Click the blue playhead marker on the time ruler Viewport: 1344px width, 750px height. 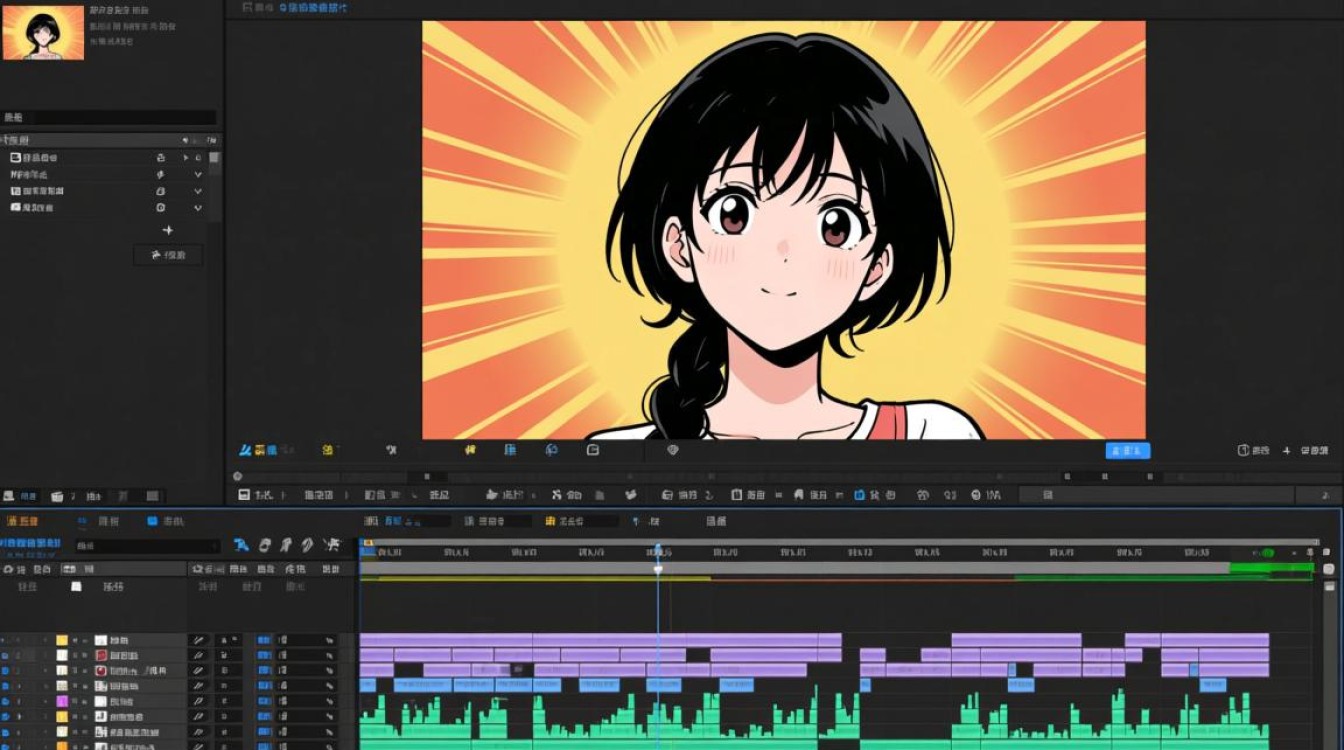(x=658, y=551)
